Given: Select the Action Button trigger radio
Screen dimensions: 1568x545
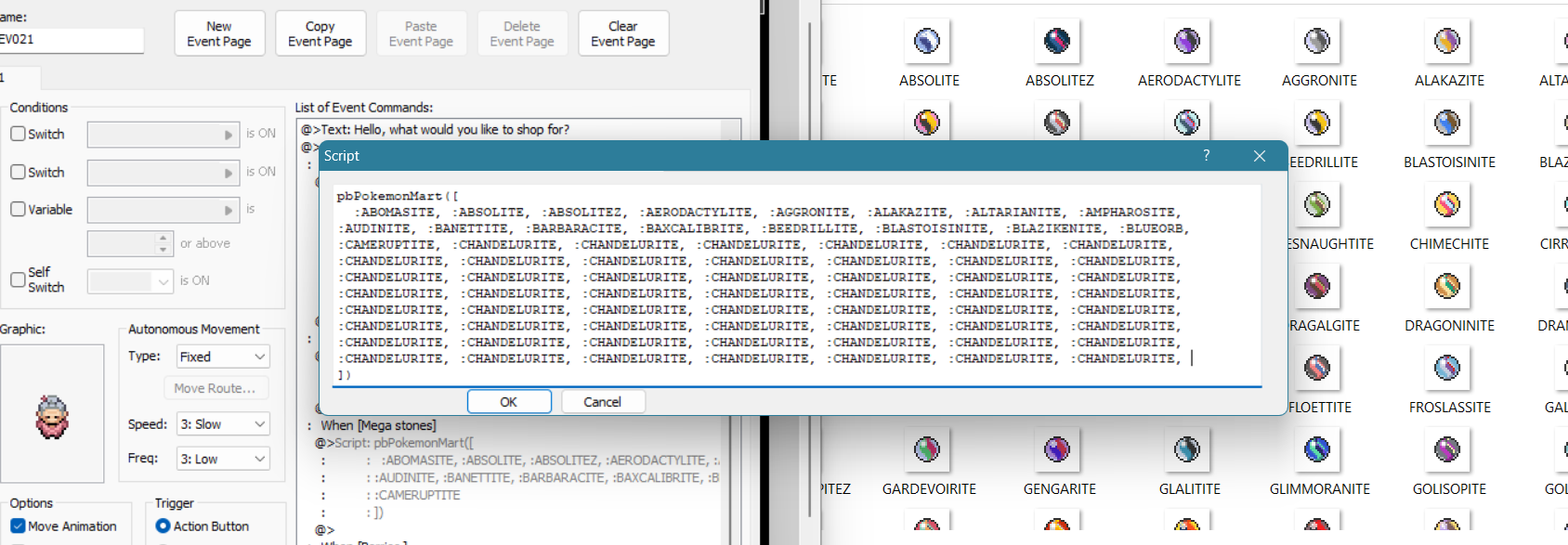Looking at the screenshot, I should click(163, 526).
